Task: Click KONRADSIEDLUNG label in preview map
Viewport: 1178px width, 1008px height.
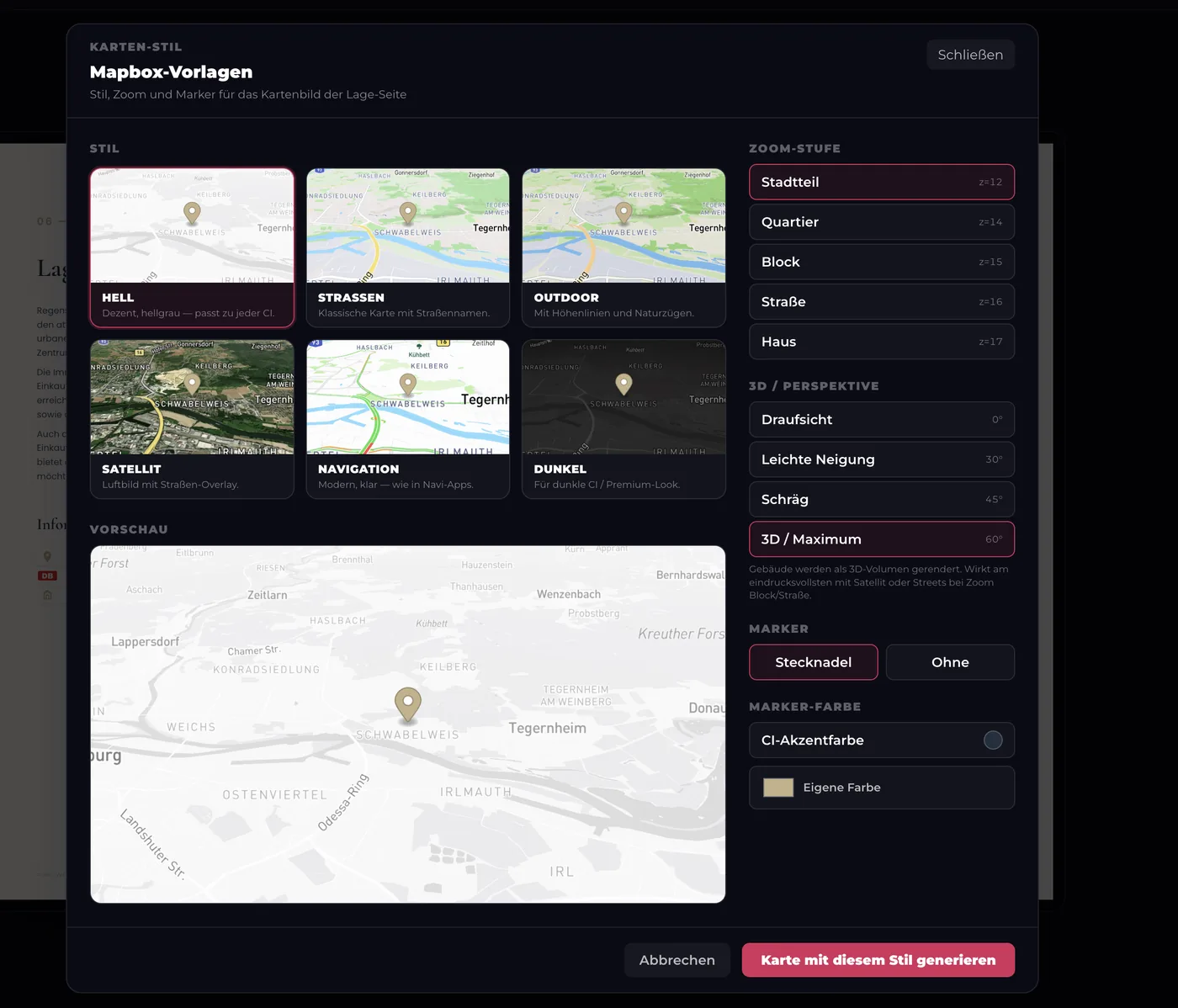Action: (267, 670)
